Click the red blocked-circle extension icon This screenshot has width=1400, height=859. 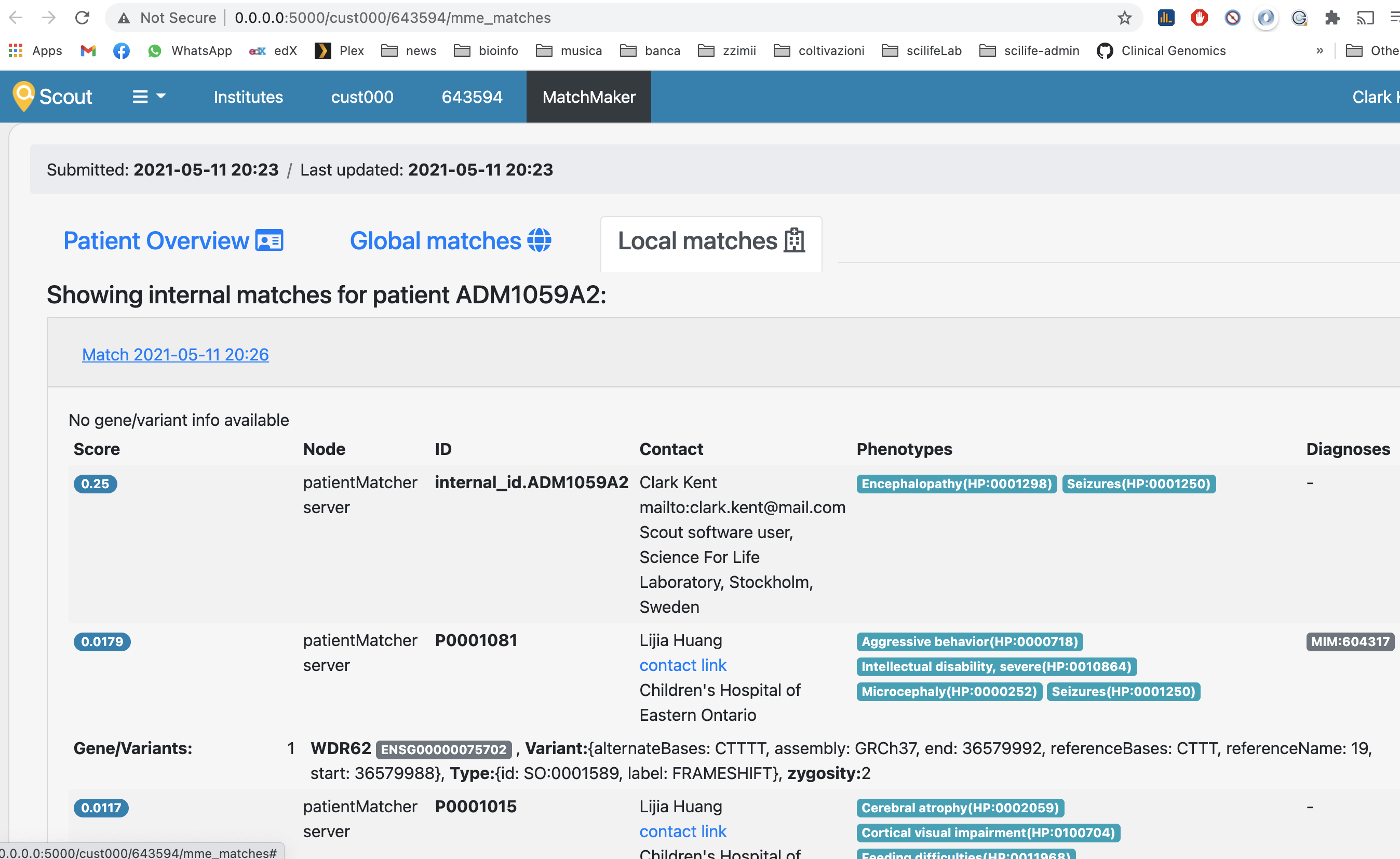point(1232,18)
